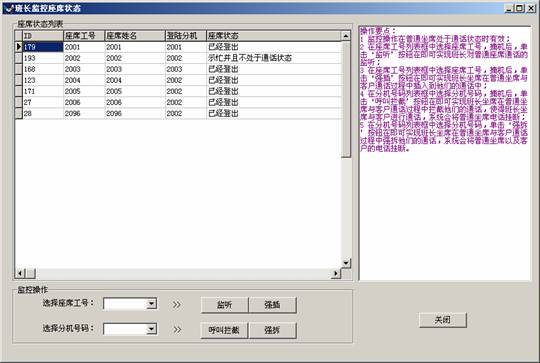
Task: Click the 呼叫拦截 button
Action: 224,330
